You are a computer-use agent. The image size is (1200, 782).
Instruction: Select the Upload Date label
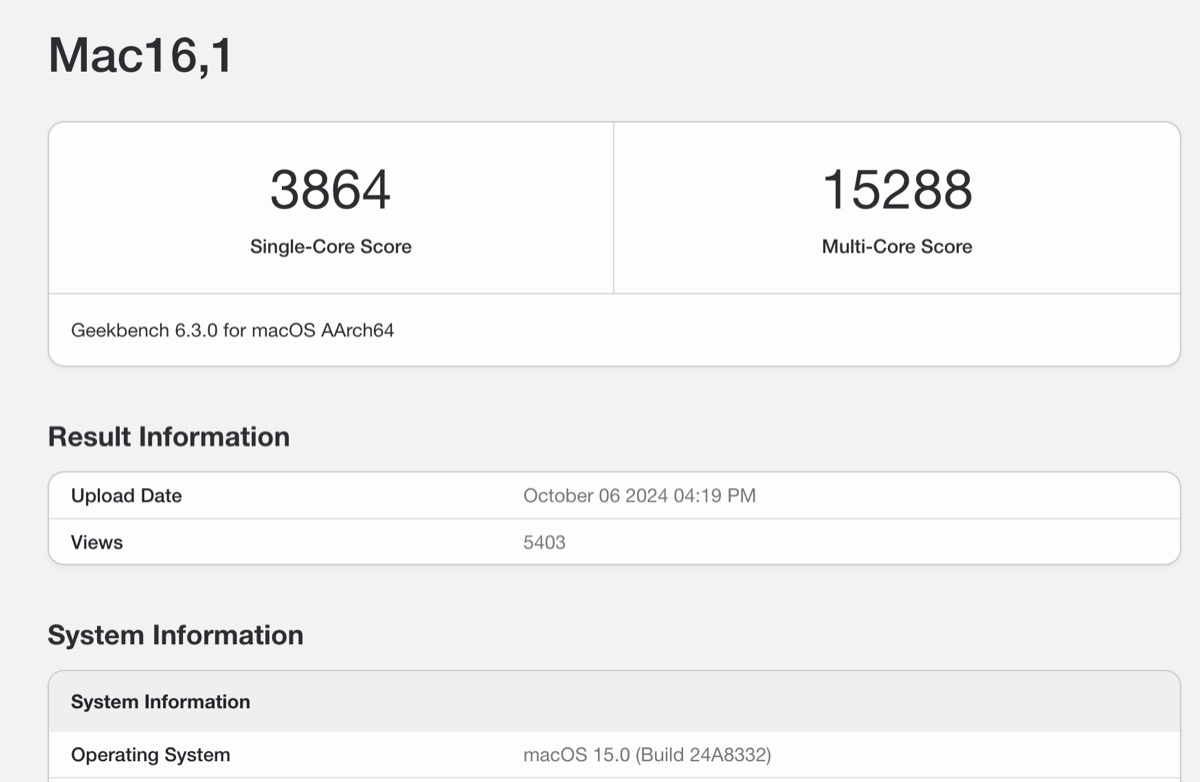126,496
